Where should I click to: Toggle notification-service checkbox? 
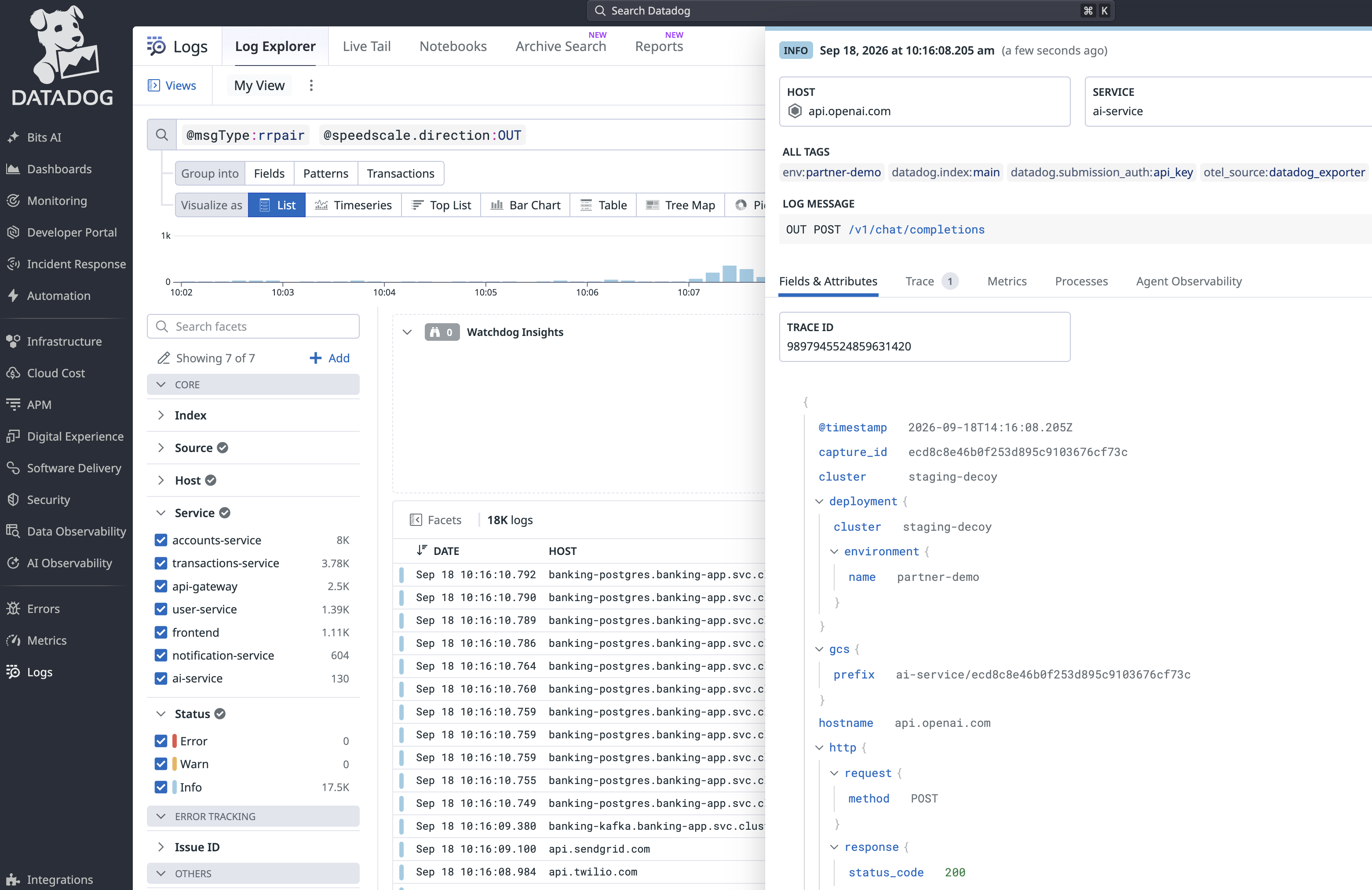(161, 655)
